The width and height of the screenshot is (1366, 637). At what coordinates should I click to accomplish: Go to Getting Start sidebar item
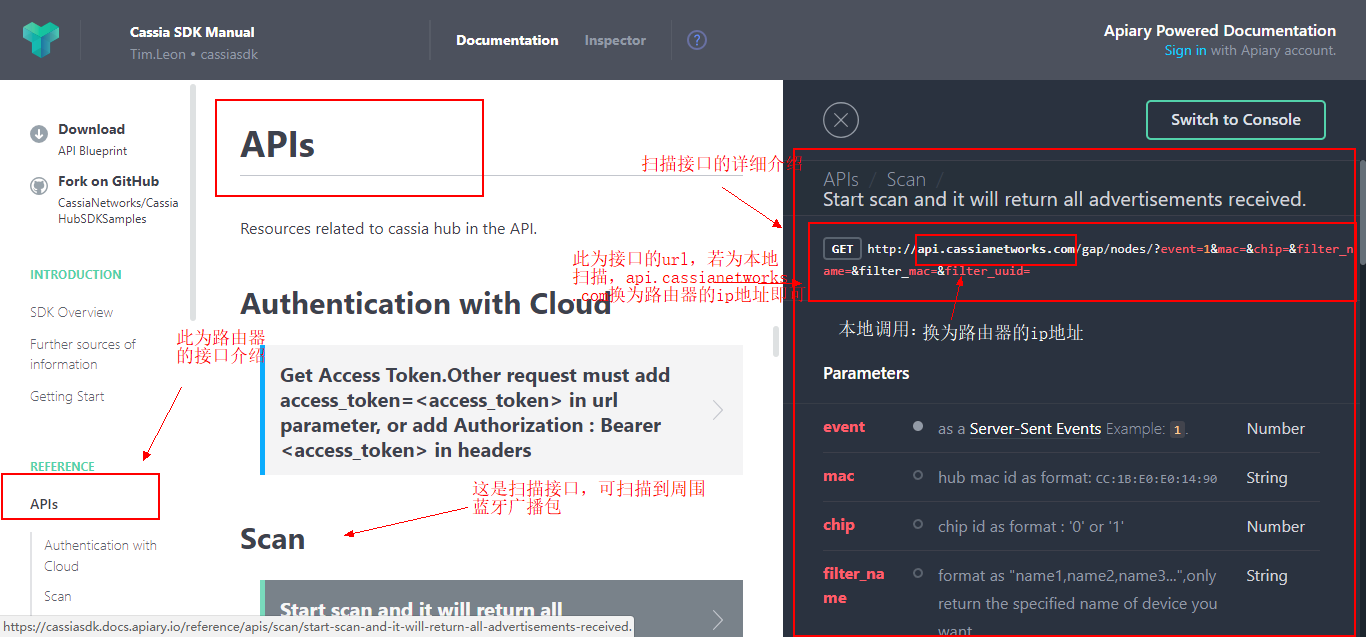pos(67,396)
